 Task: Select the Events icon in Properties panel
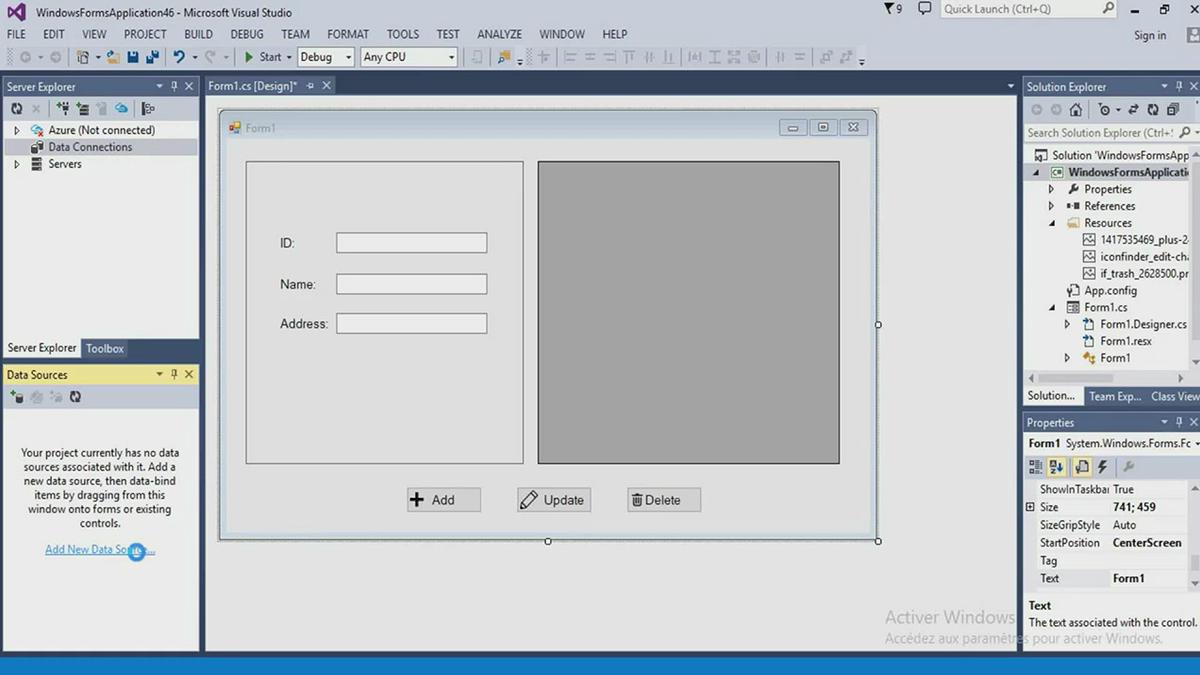point(1104,466)
